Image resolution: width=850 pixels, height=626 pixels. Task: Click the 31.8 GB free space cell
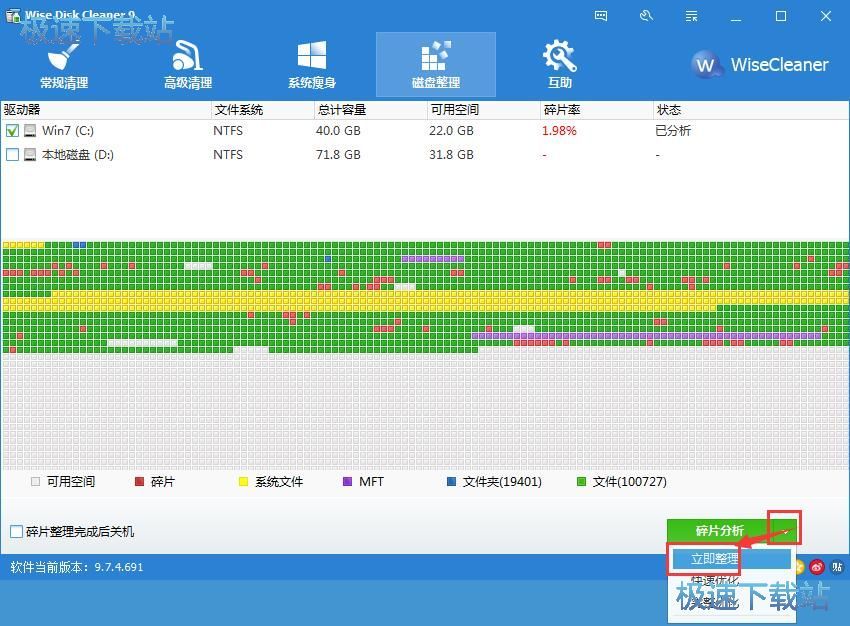click(452, 155)
